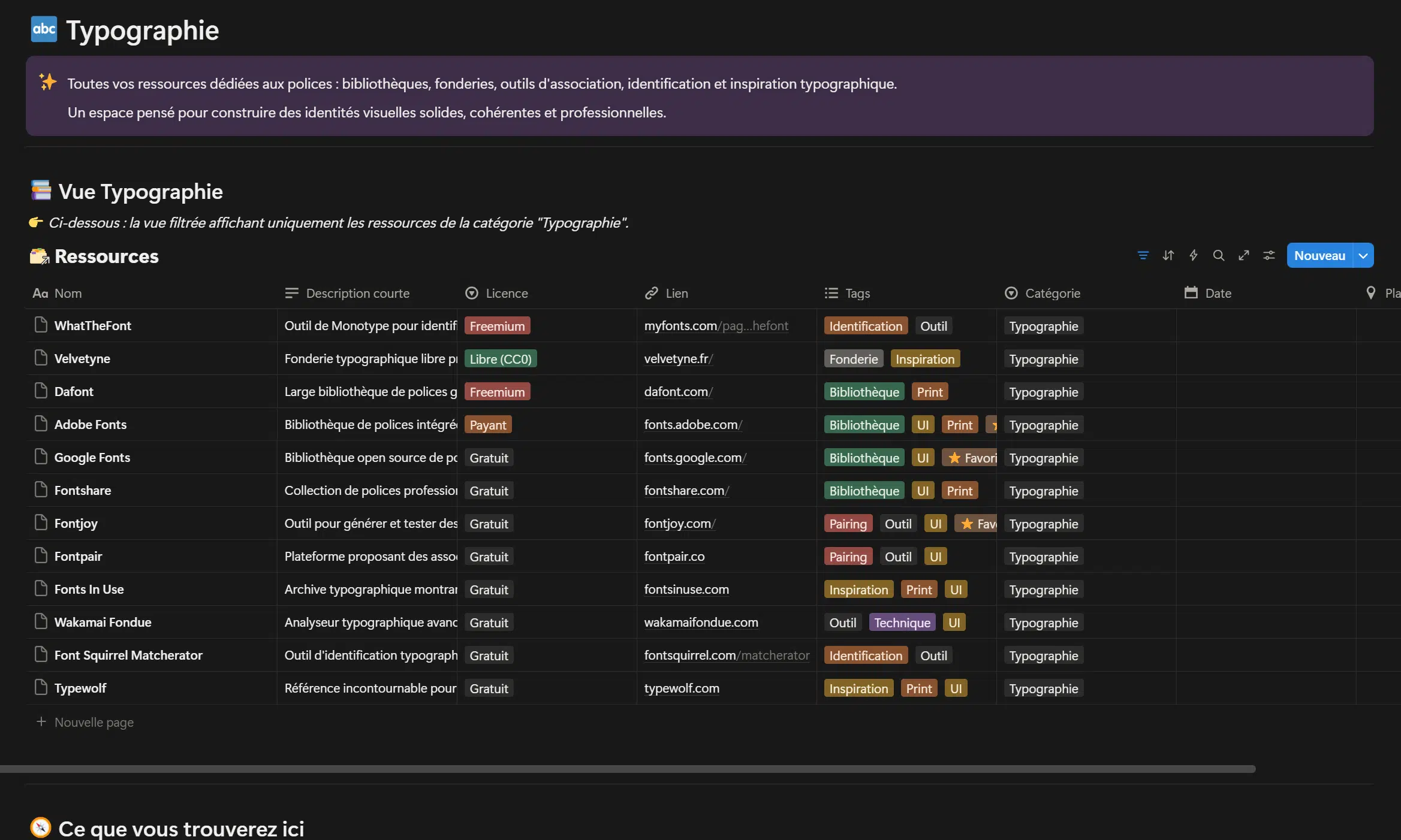Viewport: 1401px width, 840px height.
Task: Open the filter options for the Ressources database
Action: tap(1143, 255)
